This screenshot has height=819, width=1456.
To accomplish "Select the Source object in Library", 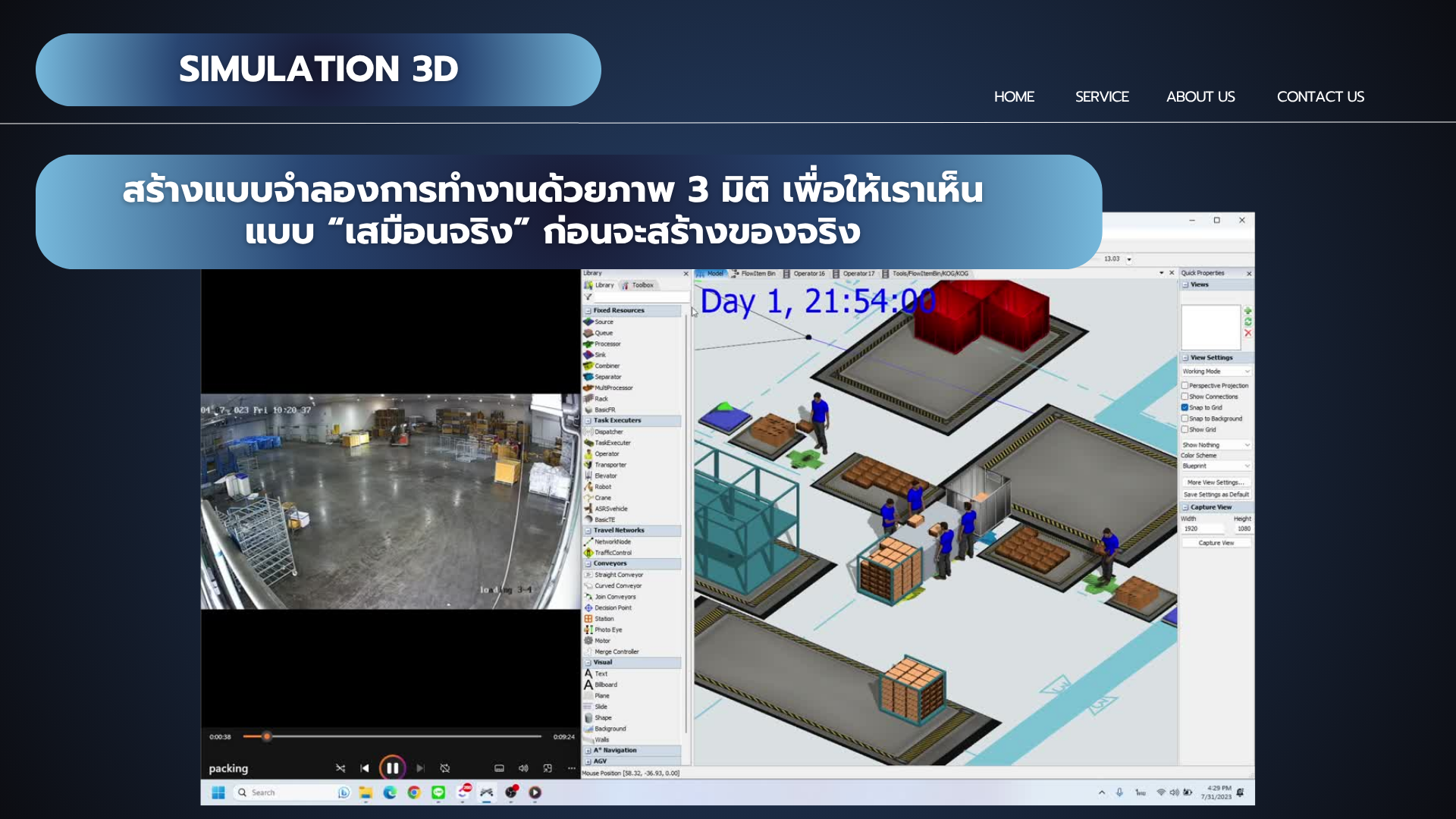I will 599,322.
